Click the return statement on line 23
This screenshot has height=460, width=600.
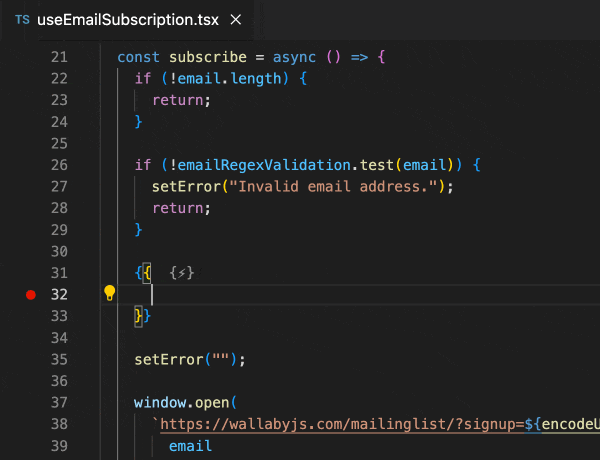coord(178,100)
